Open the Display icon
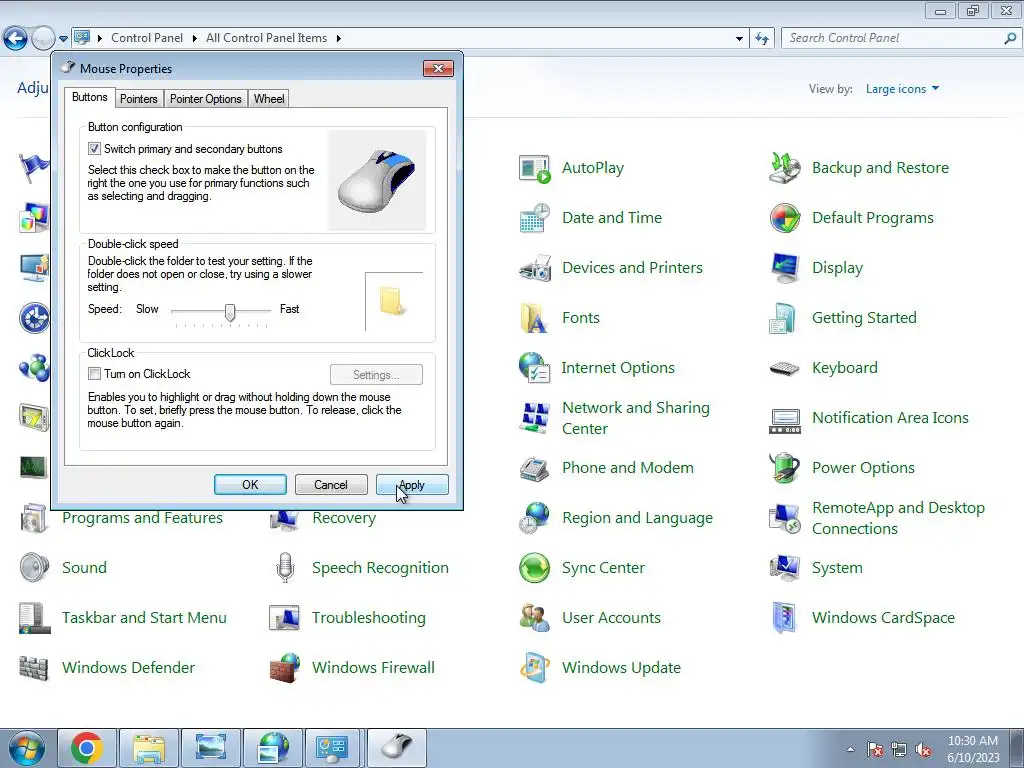The image size is (1024, 768). [x=784, y=268]
